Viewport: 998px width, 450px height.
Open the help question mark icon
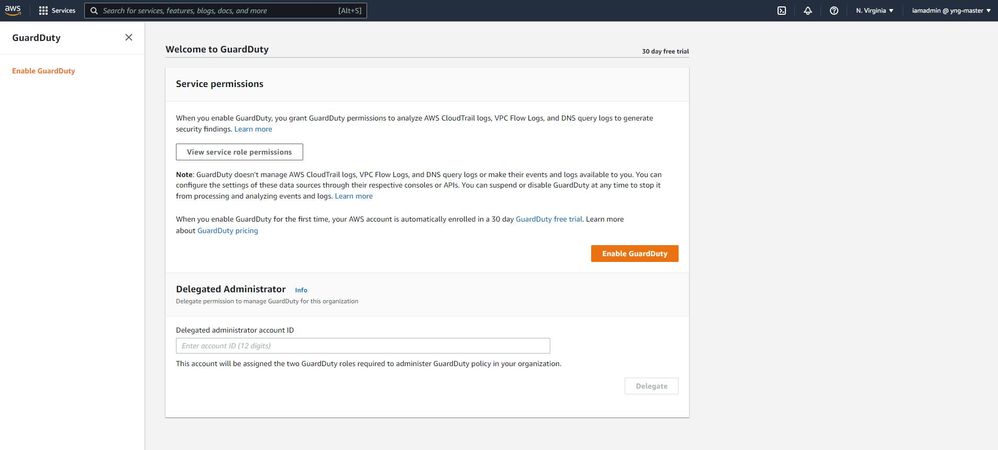pyautogui.click(x=834, y=10)
